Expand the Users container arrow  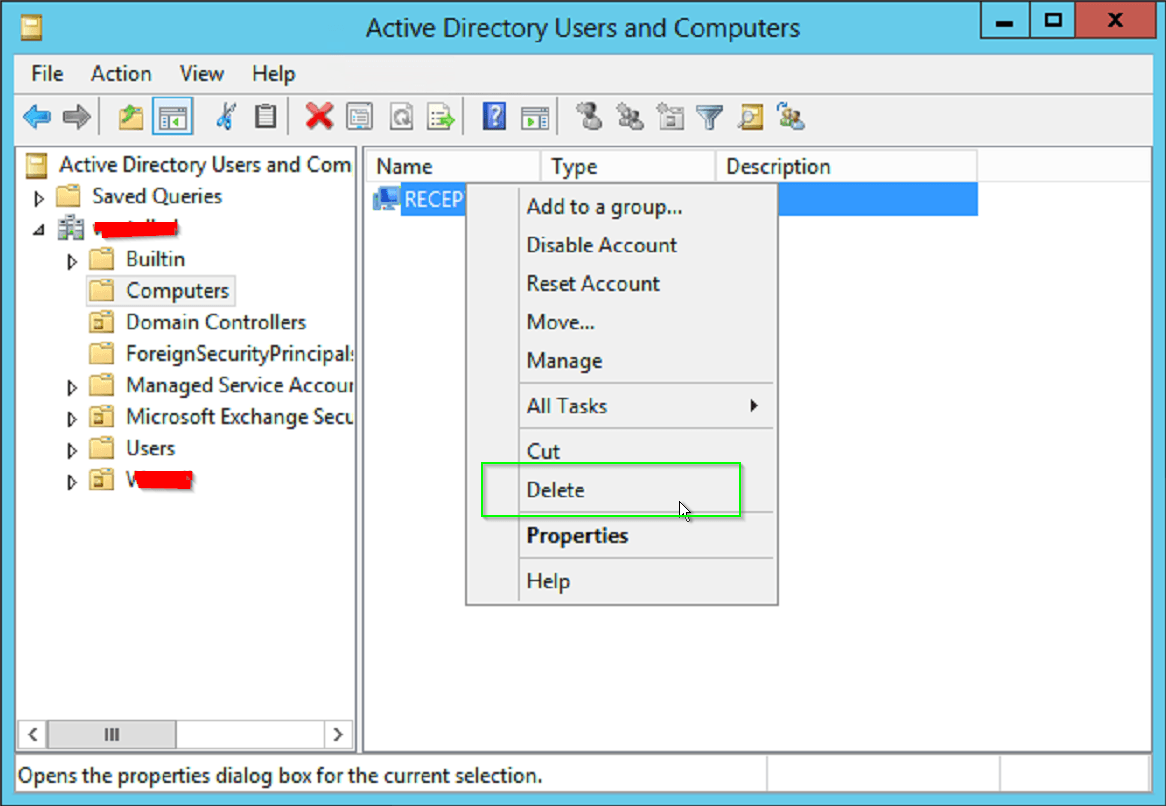72,450
